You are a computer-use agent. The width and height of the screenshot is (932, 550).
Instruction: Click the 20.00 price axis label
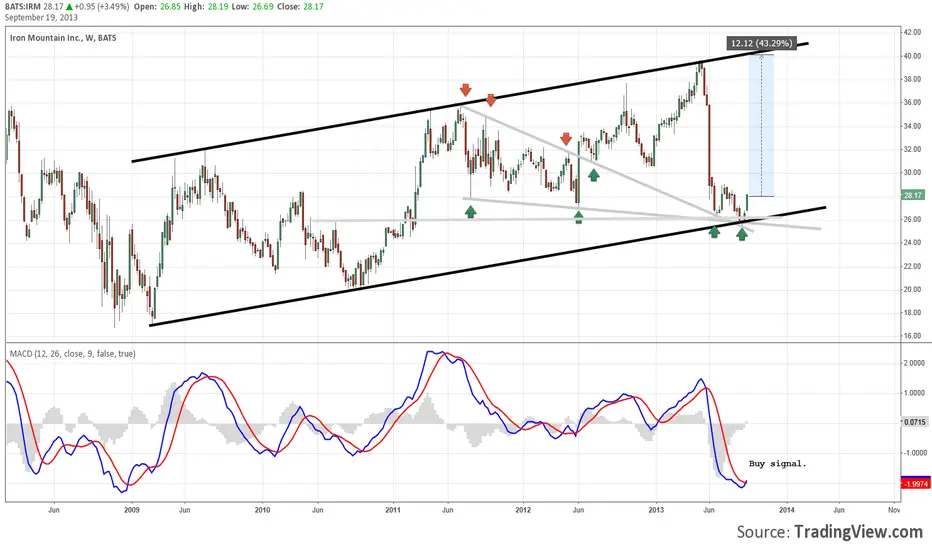coord(912,290)
